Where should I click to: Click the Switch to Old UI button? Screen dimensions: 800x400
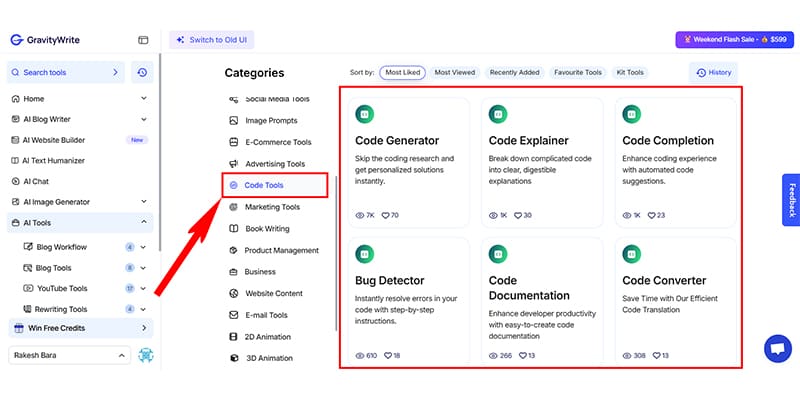(212, 40)
